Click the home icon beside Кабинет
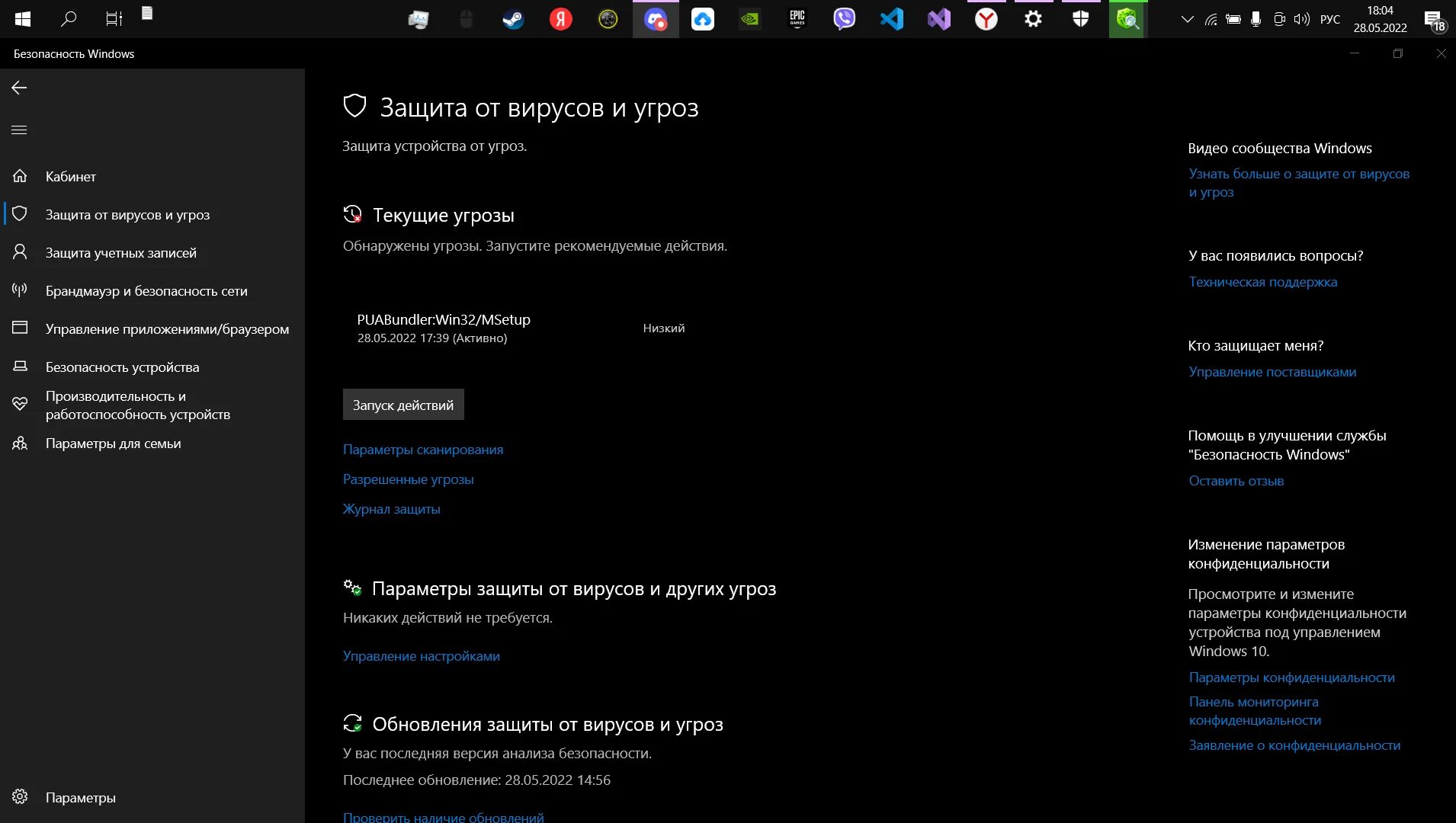This screenshot has height=823, width=1456. [x=20, y=176]
